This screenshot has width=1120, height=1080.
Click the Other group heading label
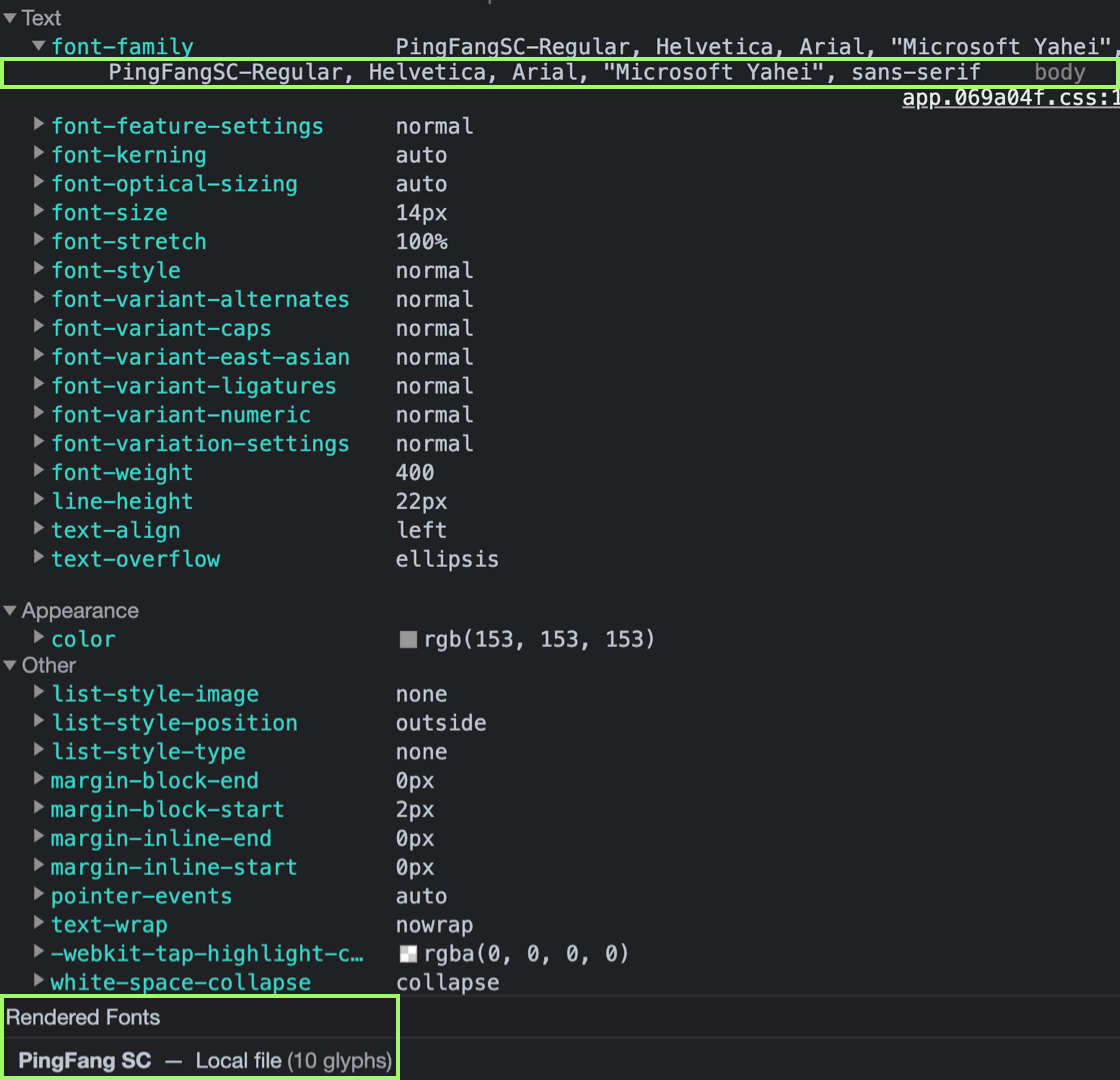(x=49, y=666)
